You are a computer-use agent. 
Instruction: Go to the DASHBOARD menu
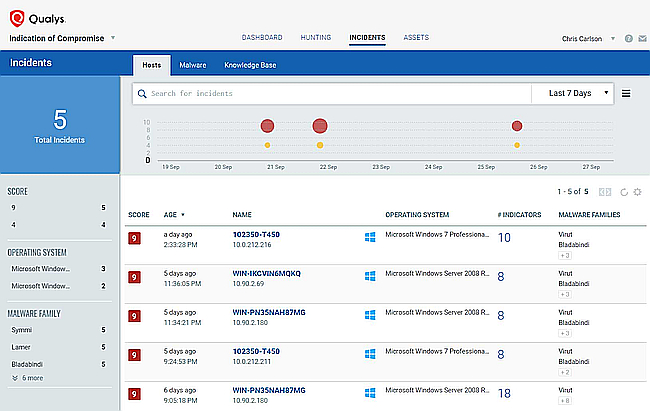pos(262,38)
